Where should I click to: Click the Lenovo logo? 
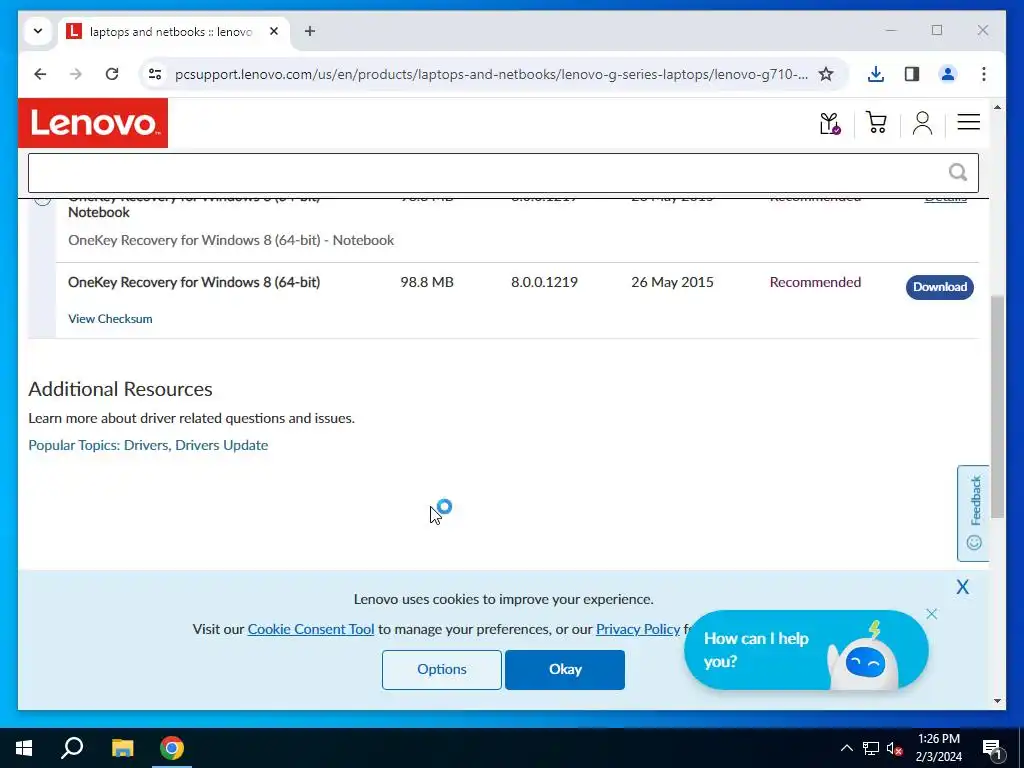click(x=93, y=123)
